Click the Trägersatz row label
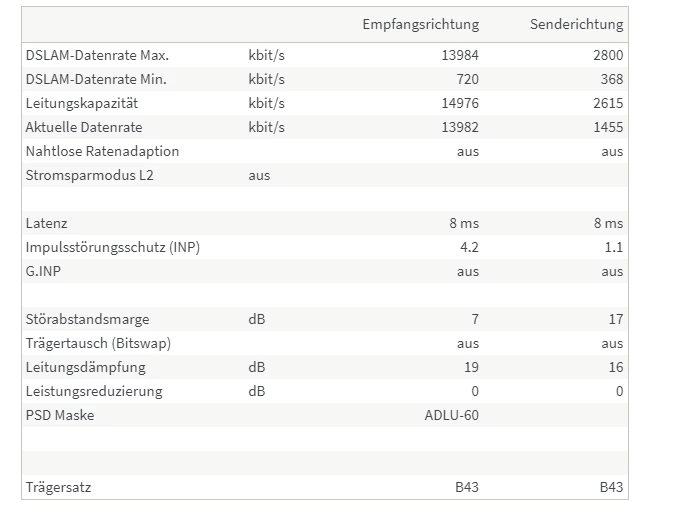The image size is (700, 517). [59, 487]
